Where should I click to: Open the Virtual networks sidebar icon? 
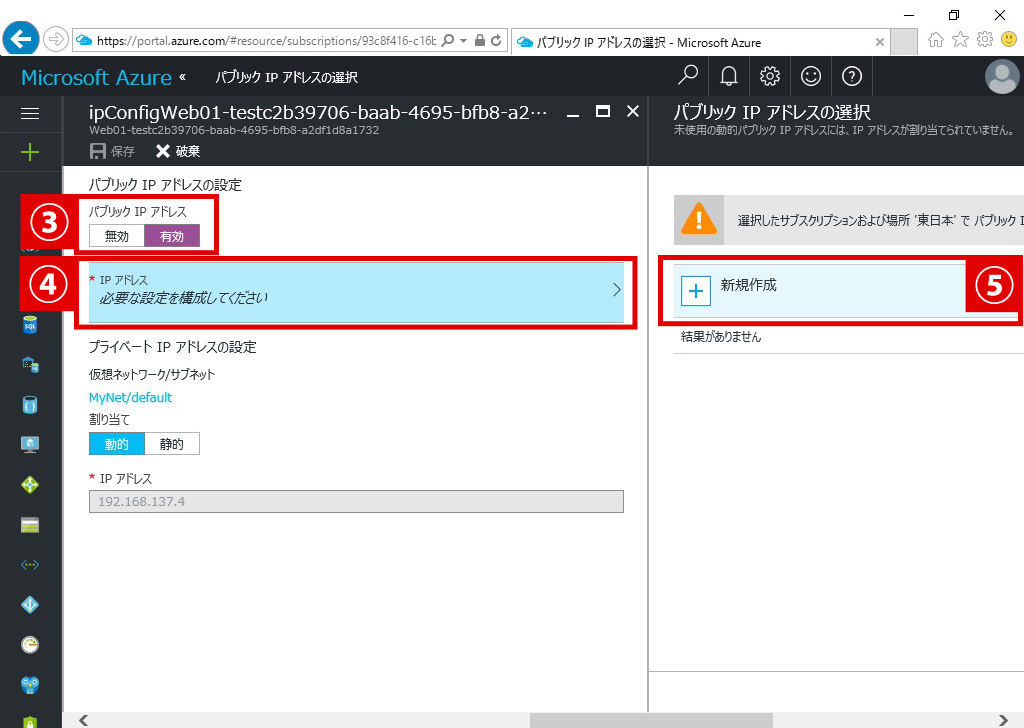pos(30,565)
